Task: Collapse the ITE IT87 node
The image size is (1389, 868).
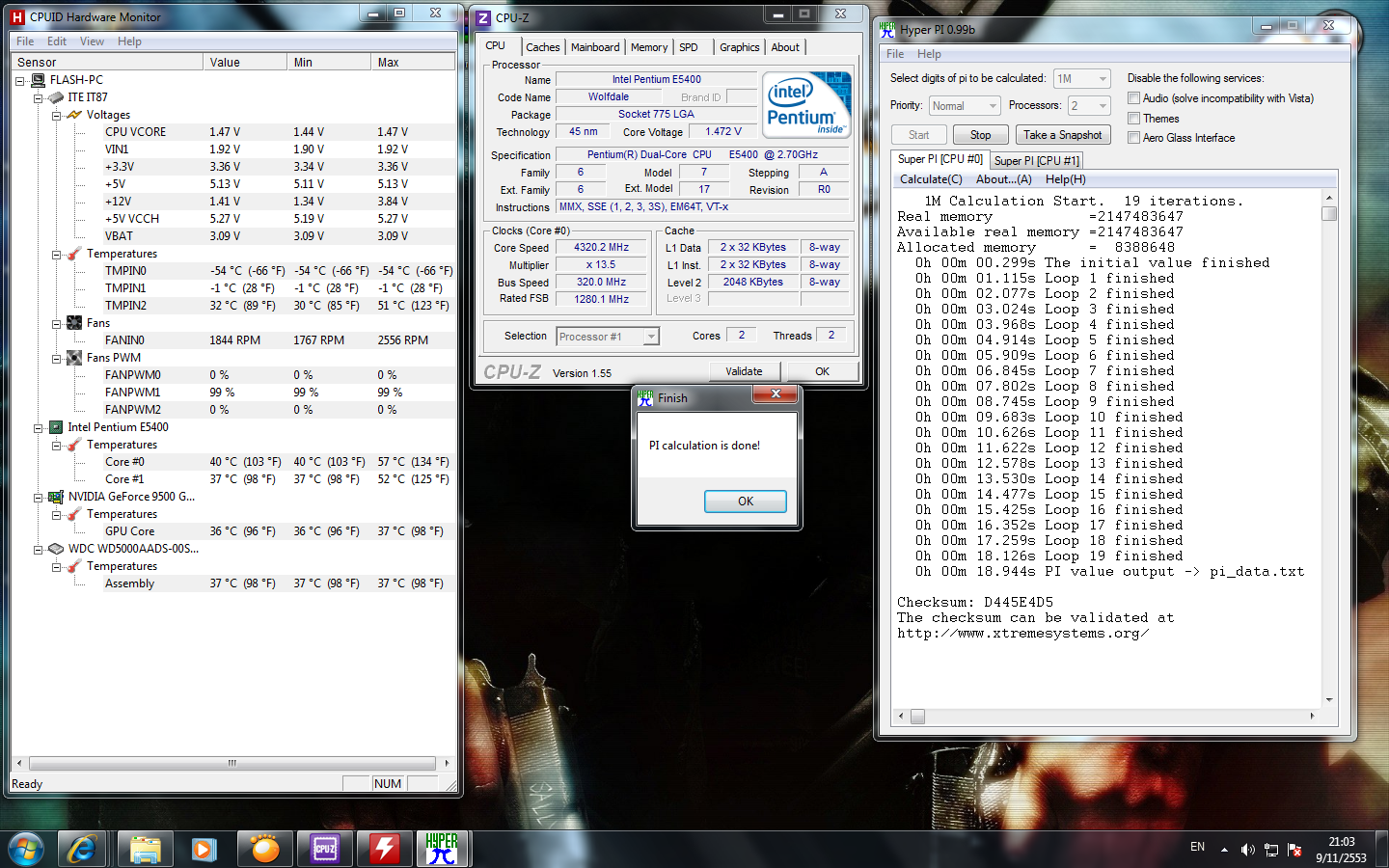Action: (39, 98)
